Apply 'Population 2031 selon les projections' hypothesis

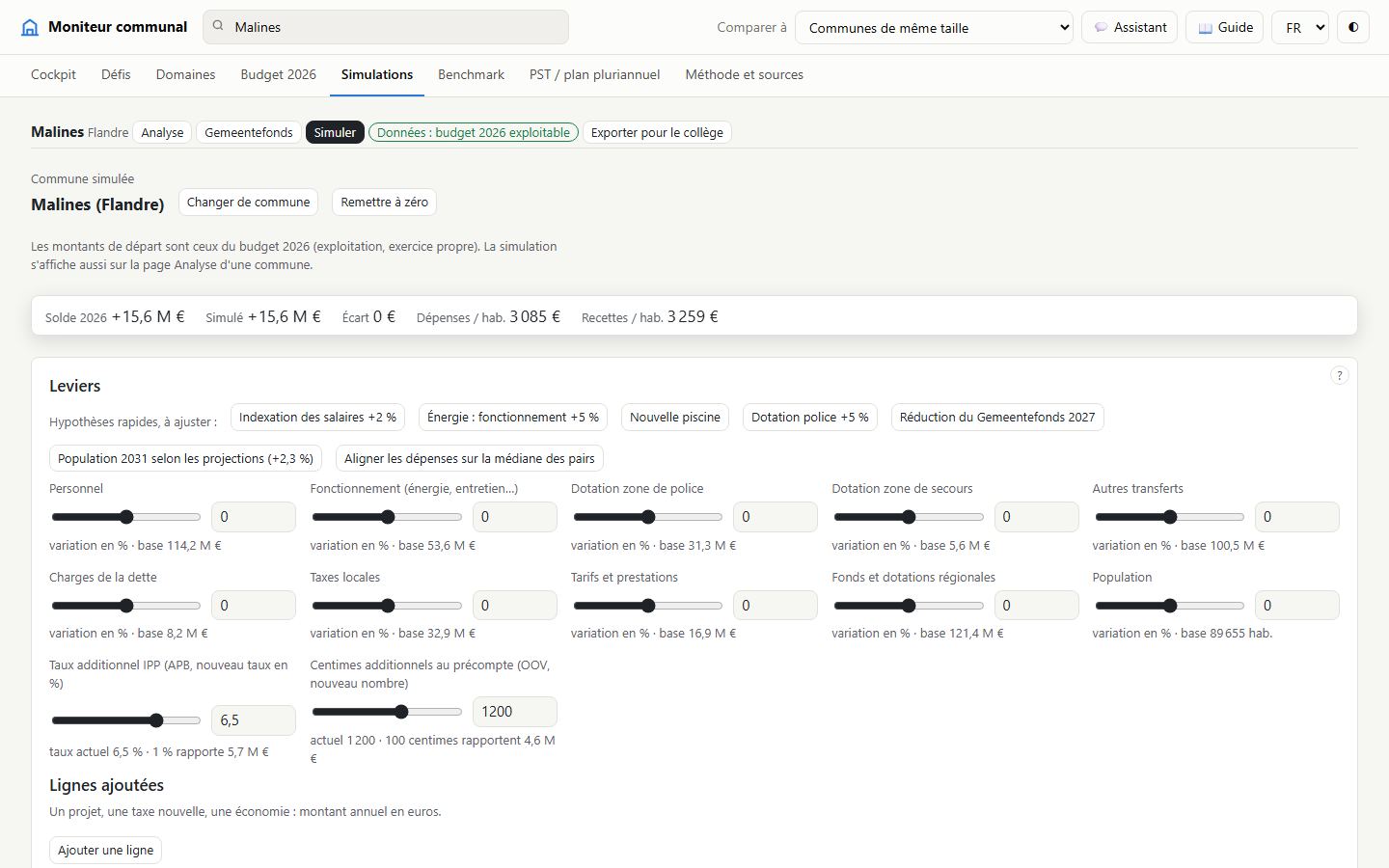click(x=185, y=458)
